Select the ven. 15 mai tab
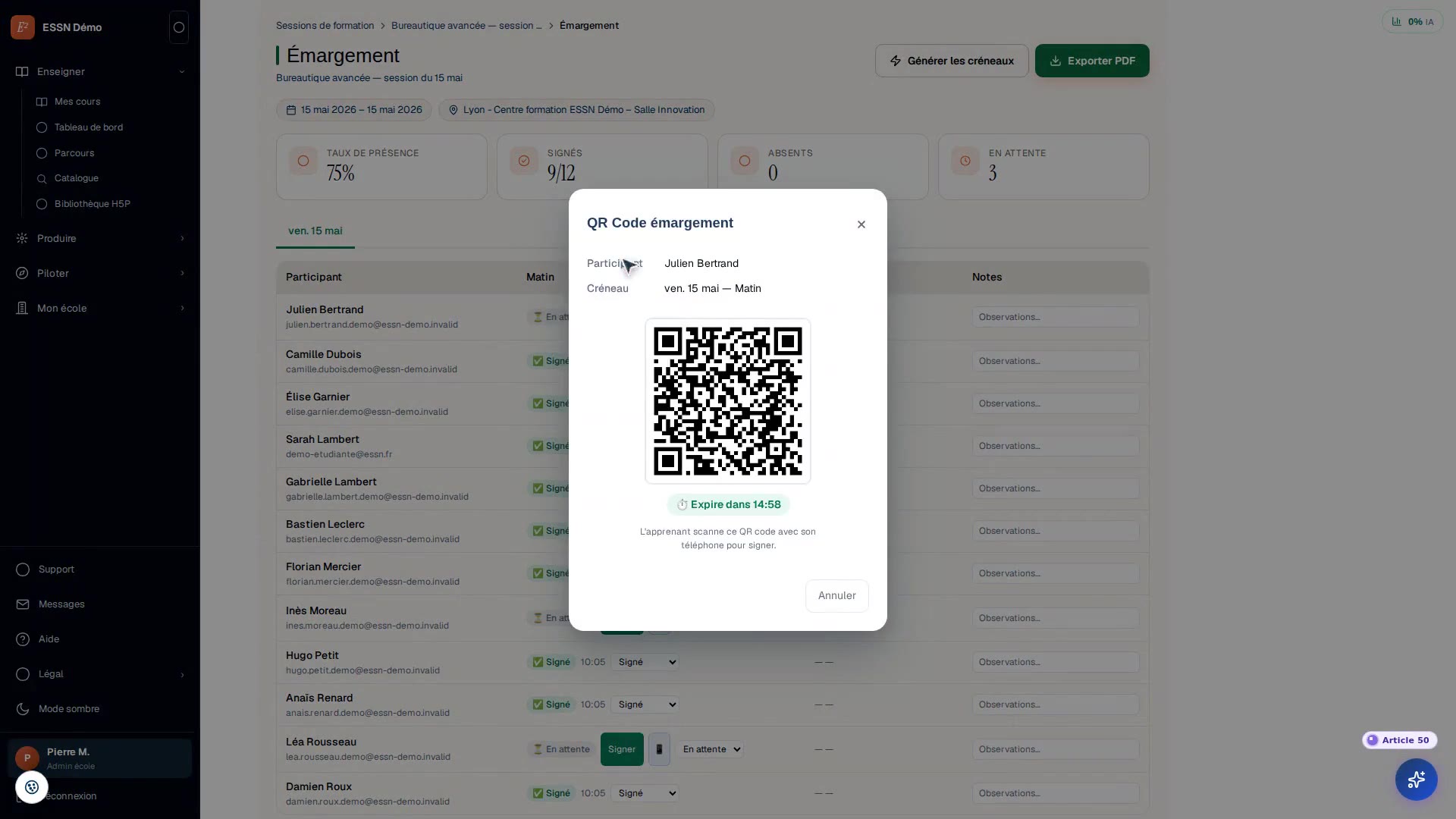The width and height of the screenshot is (1456, 819). point(315,231)
